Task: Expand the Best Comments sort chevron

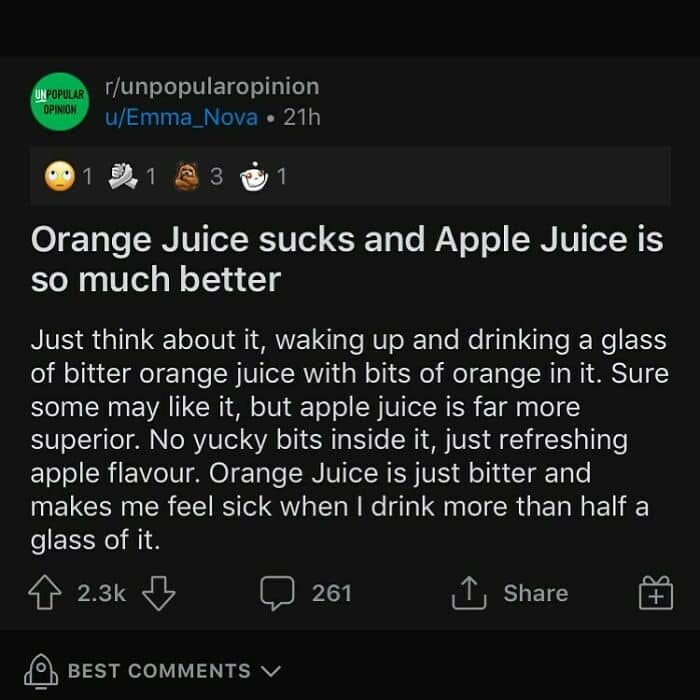Action: pos(271,671)
